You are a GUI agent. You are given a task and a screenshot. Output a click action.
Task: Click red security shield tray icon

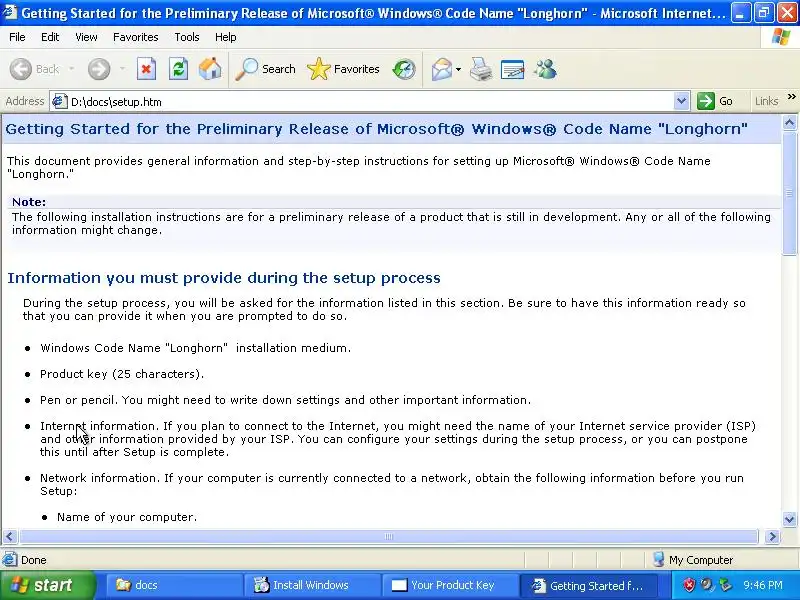coord(689,585)
